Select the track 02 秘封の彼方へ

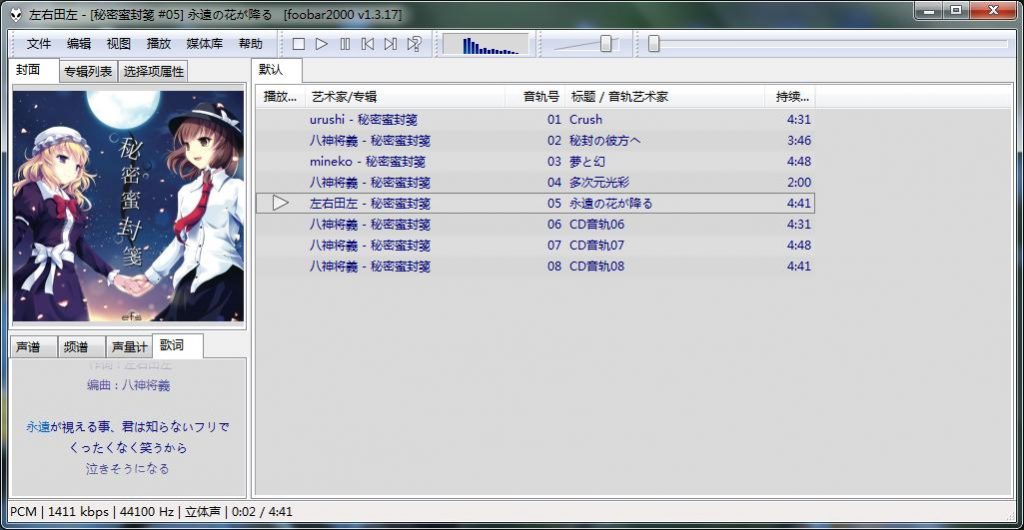535,140
